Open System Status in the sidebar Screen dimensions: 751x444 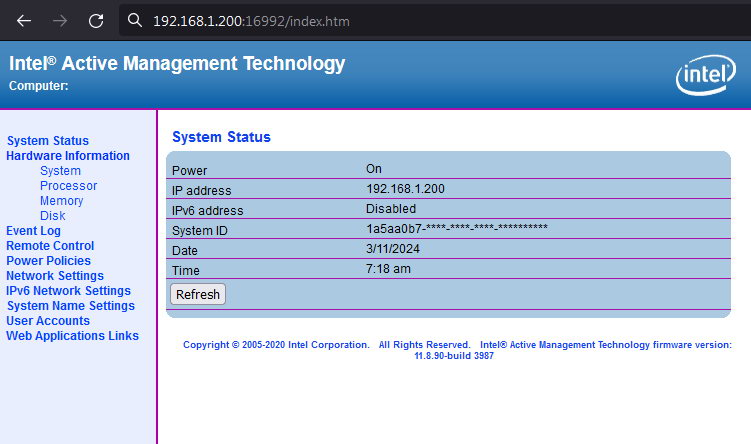click(48, 141)
